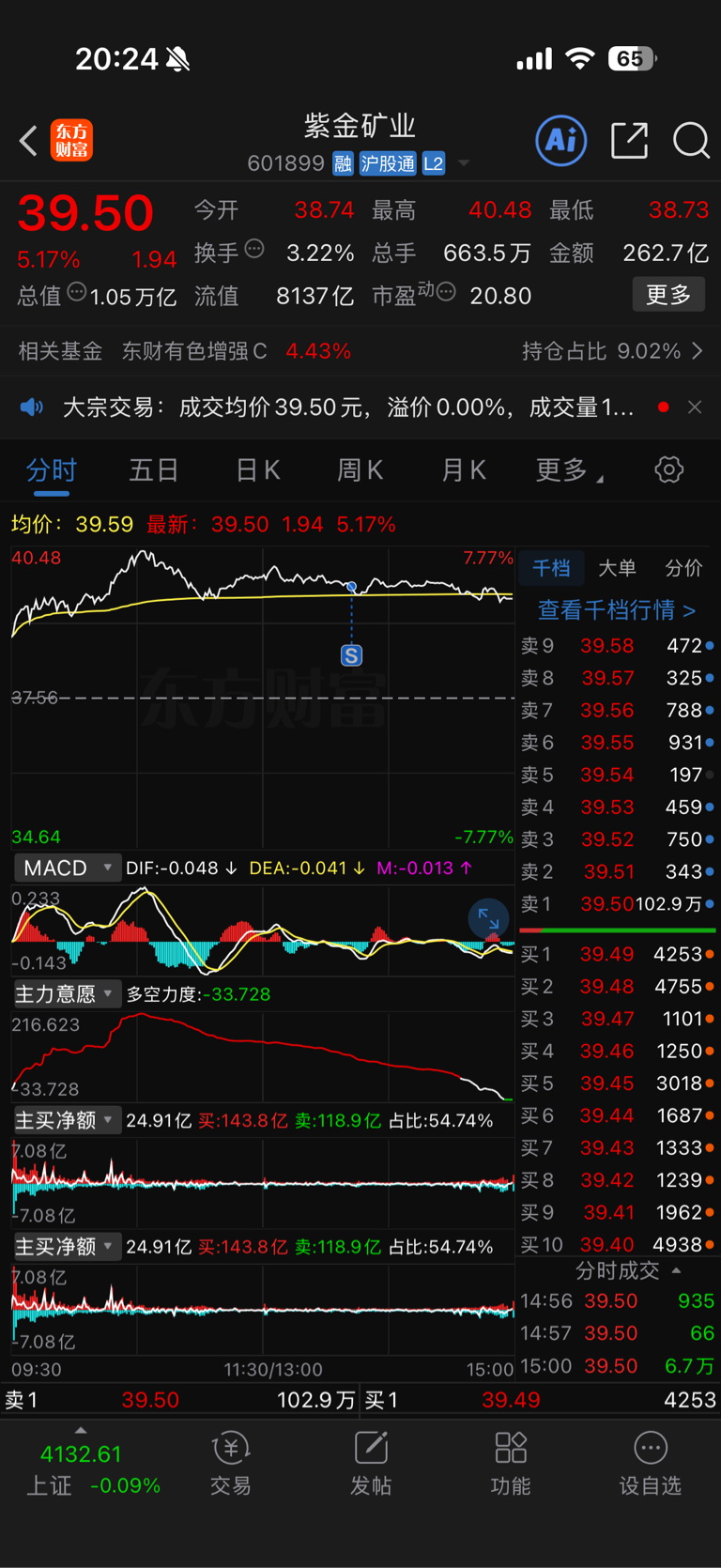This screenshot has width=721, height=1568.
Task: Select the 千档 order book tab
Action: (551, 568)
